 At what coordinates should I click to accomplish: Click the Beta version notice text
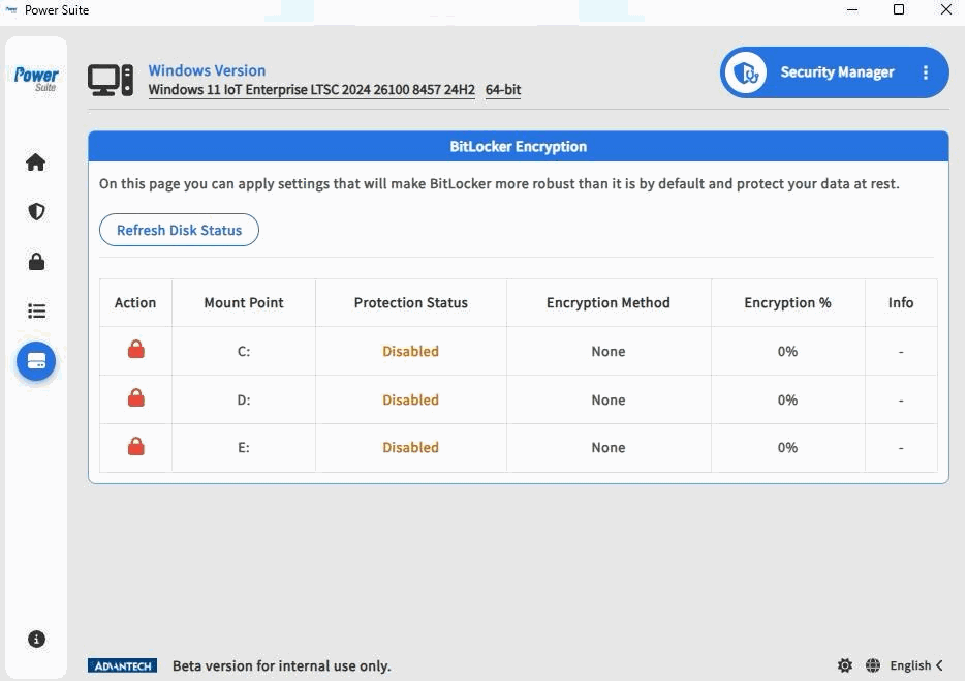282,666
